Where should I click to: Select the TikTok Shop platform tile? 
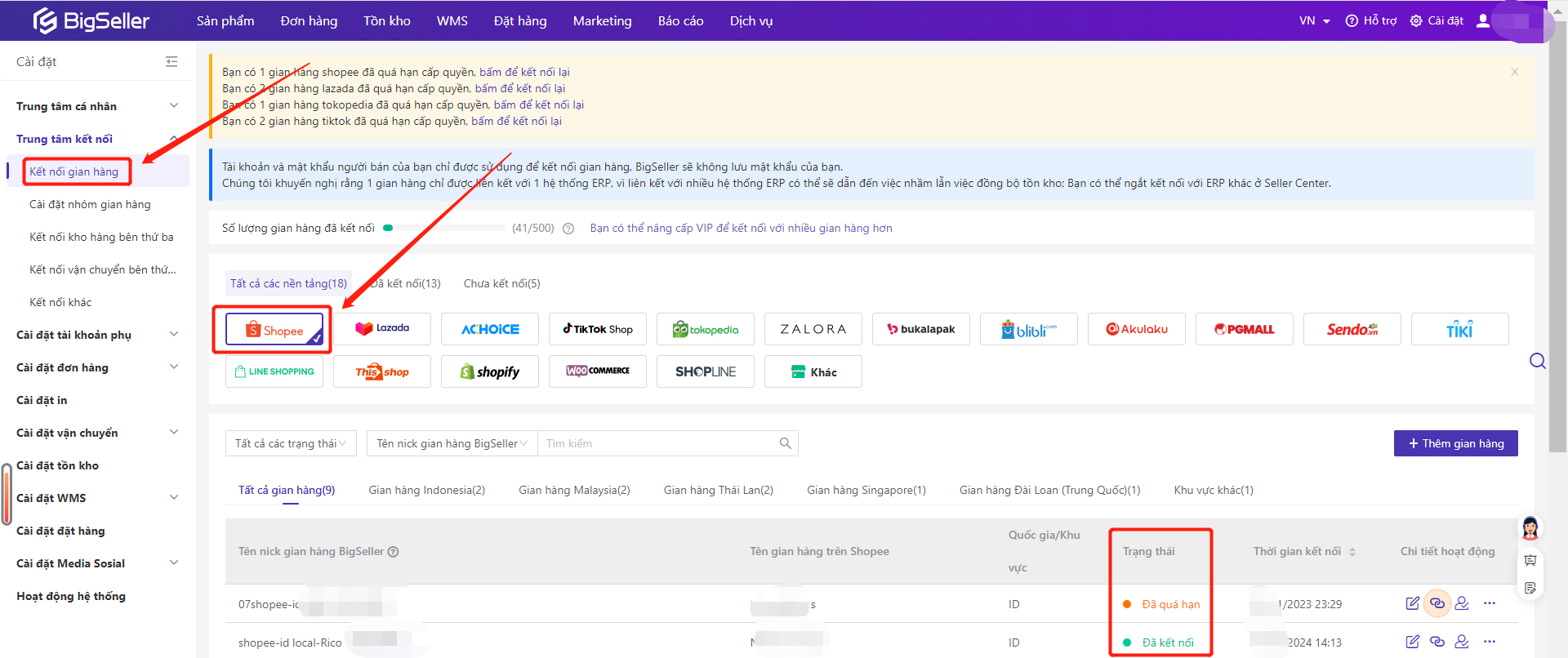click(598, 329)
